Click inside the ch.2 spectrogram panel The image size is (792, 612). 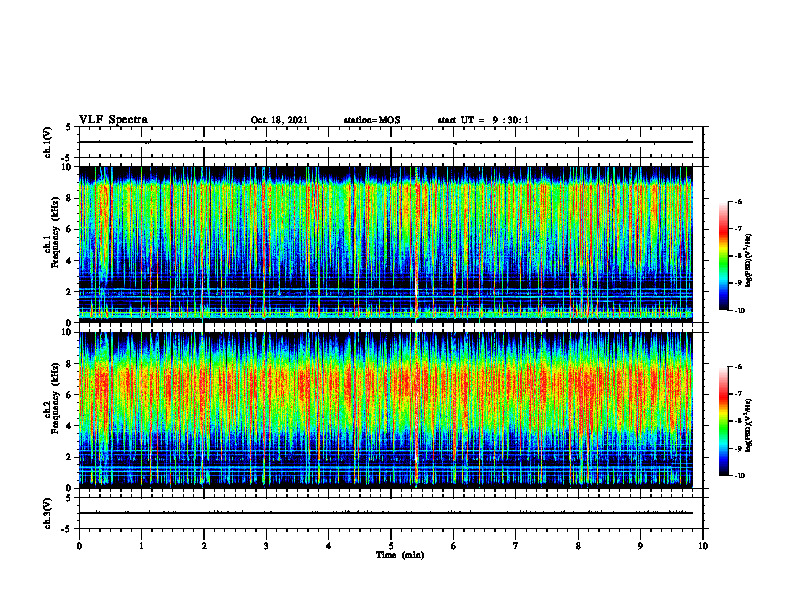pyautogui.click(x=385, y=410)
